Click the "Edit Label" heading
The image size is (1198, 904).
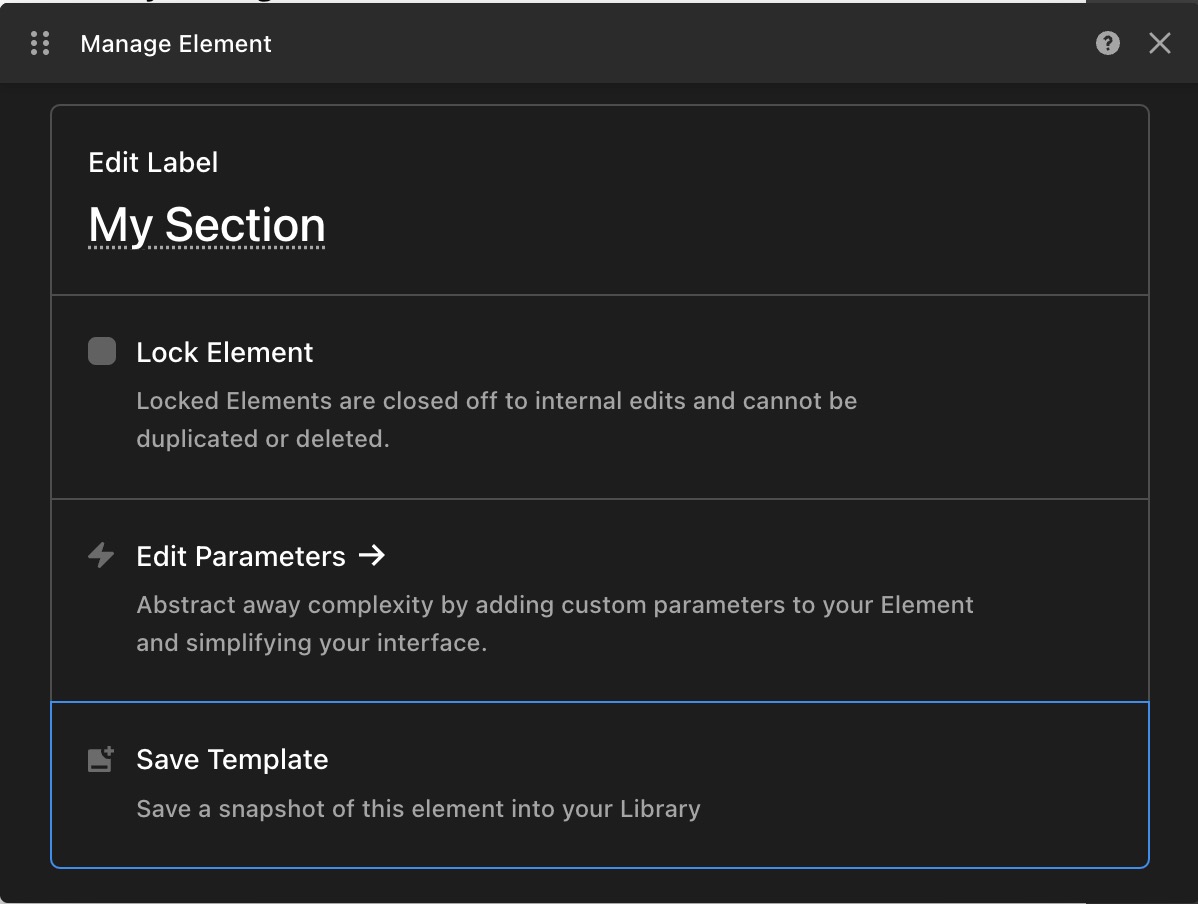click(x=153, y=163)
